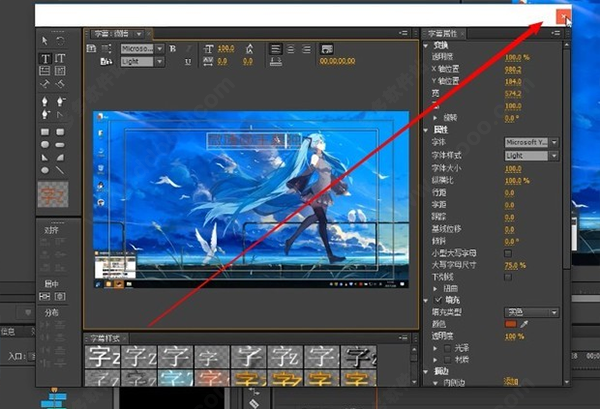
Task: Select the Vertical Path Type tool
Action: (x=60, y=84)
